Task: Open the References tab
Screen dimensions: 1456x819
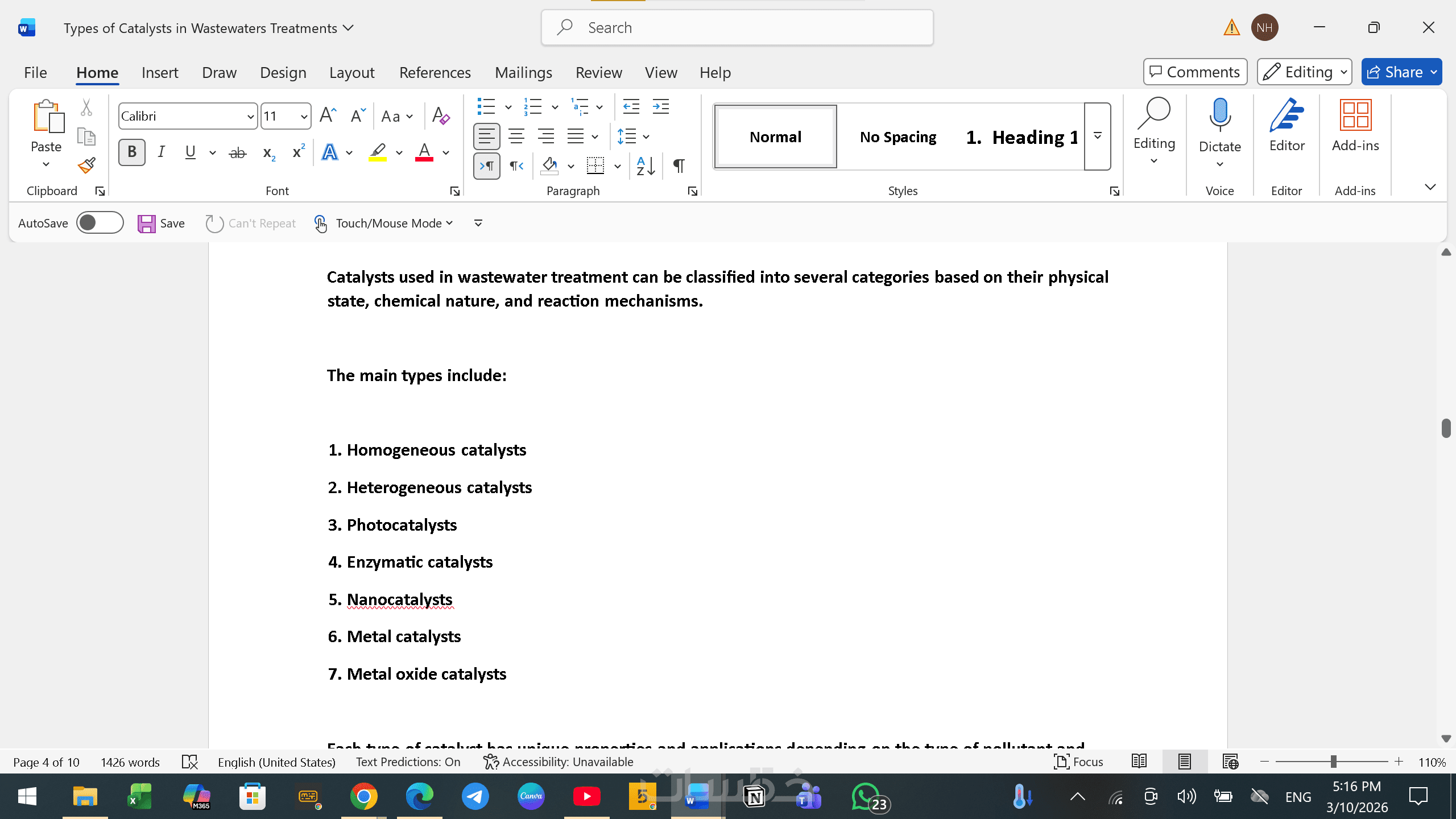Action: coord(435,72)
